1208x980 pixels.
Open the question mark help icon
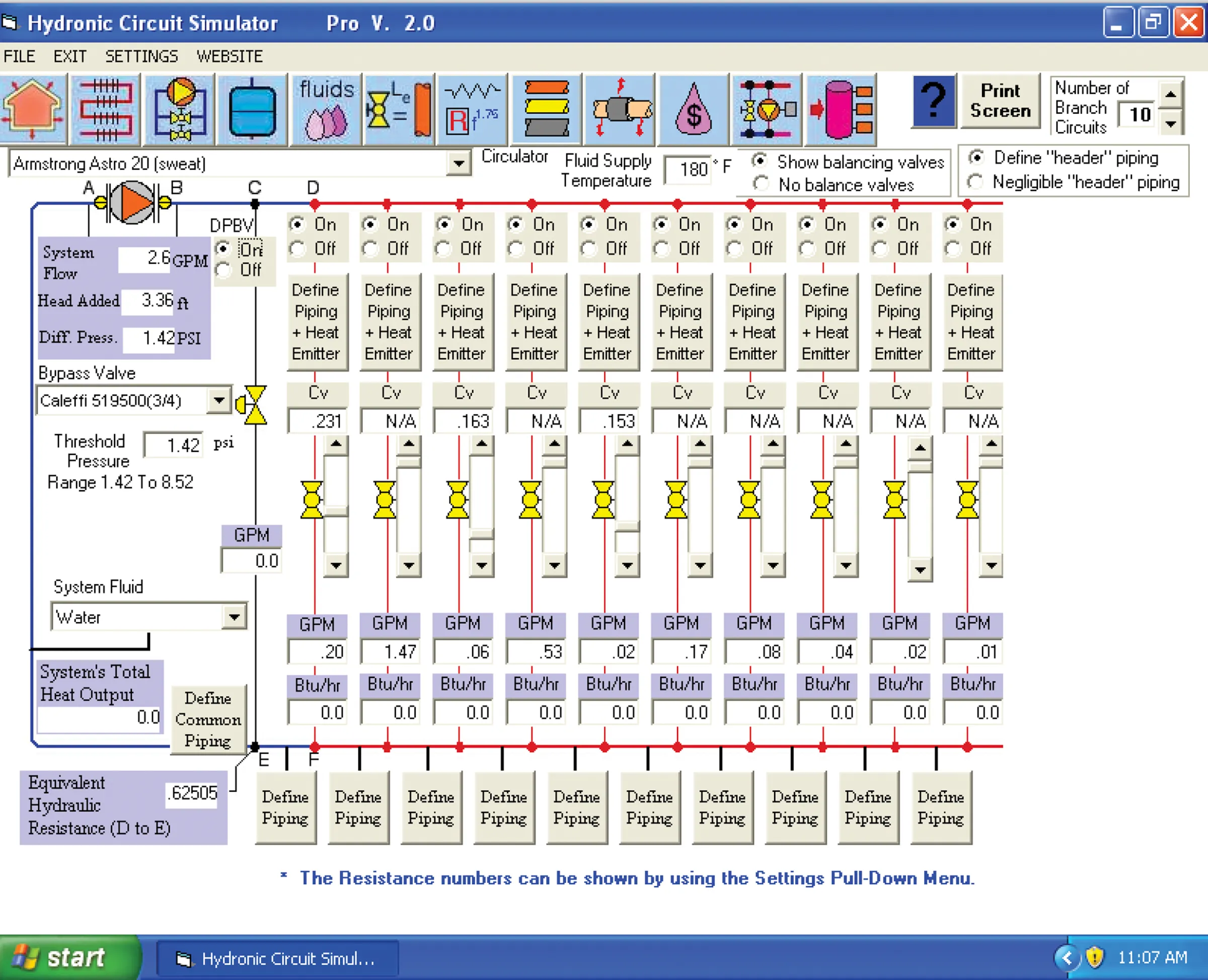933,102
